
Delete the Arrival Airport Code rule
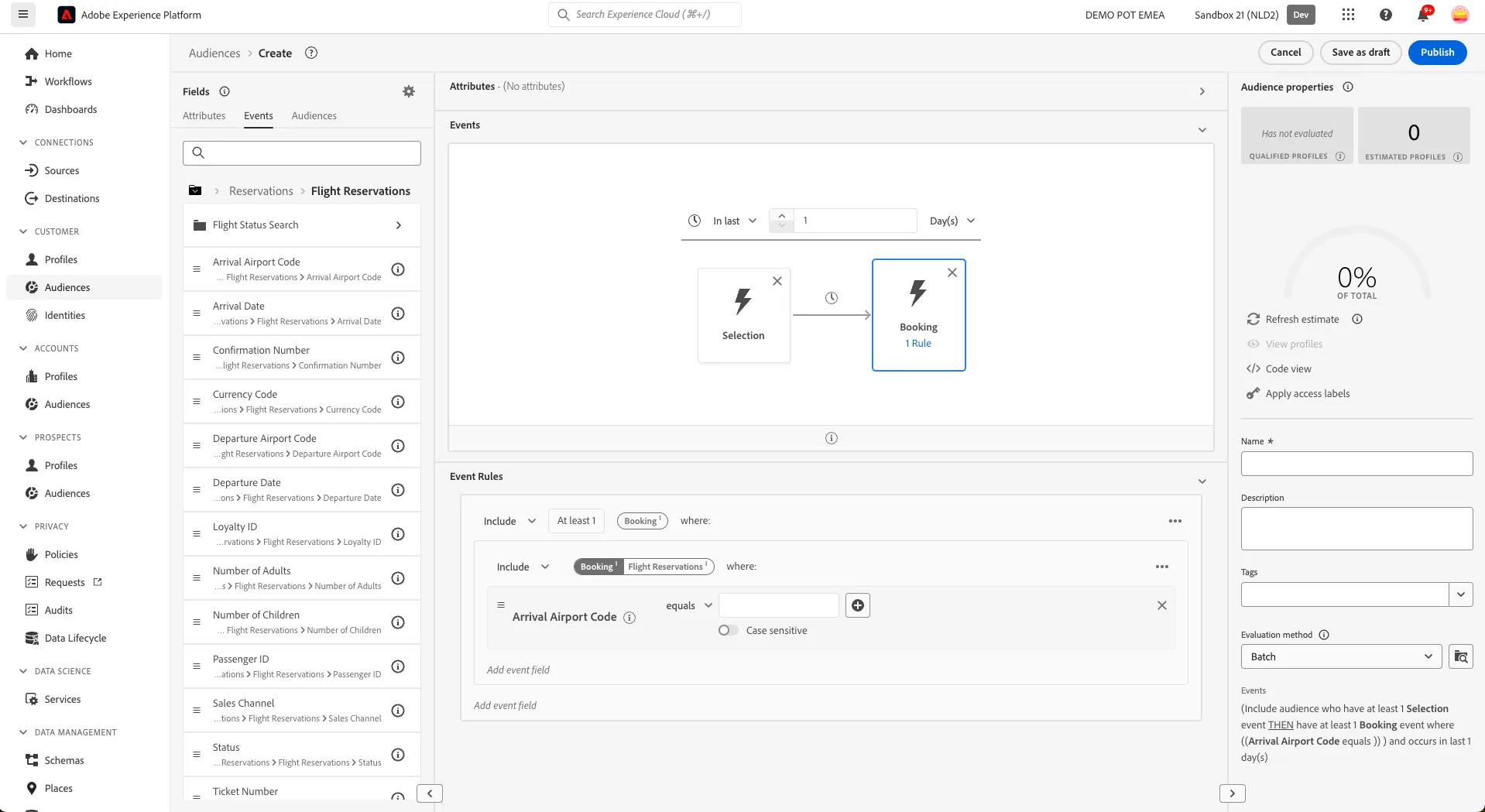tap(1161, 605)
